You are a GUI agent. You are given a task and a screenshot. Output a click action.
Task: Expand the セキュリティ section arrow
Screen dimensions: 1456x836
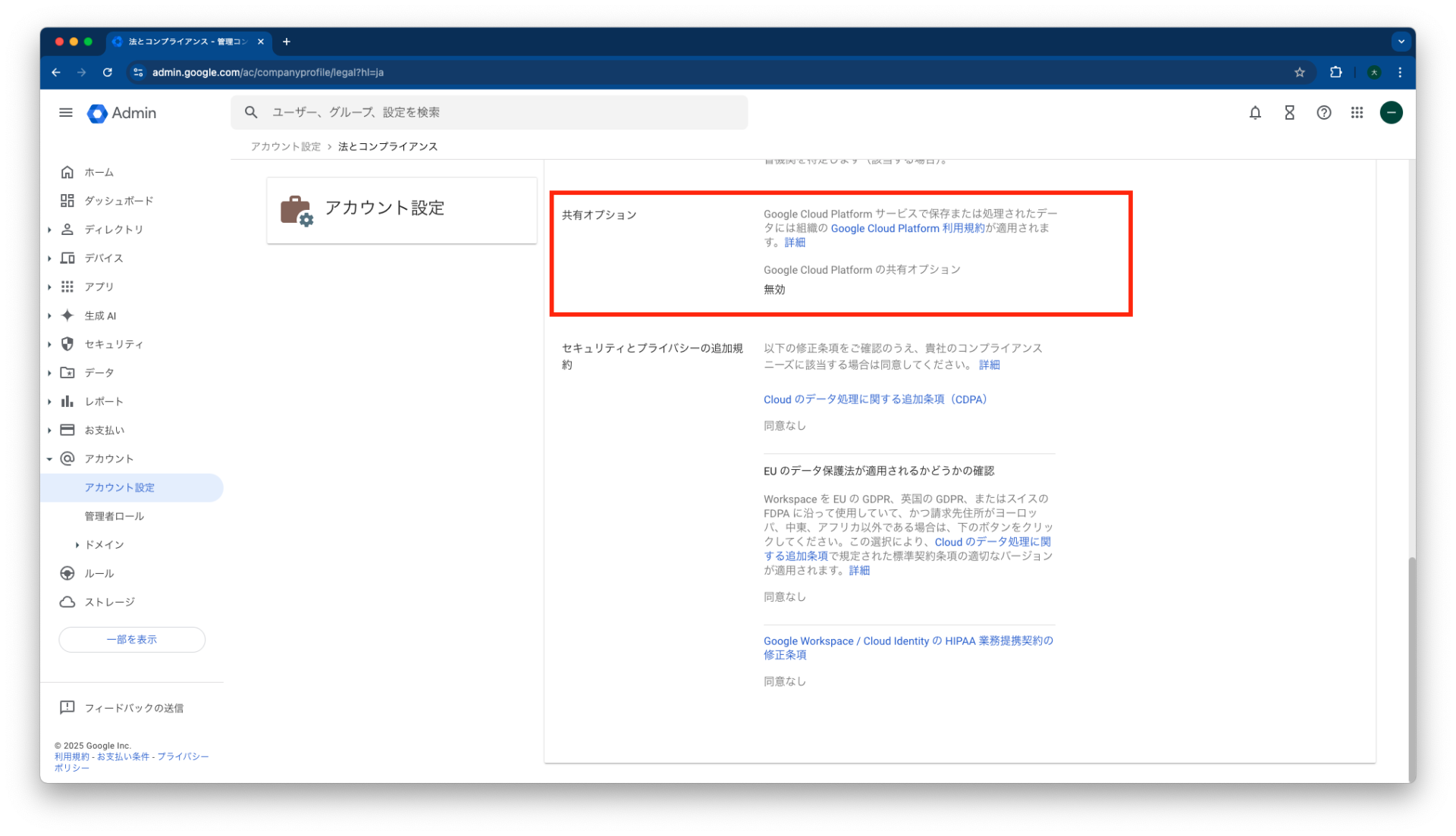pyautogui.click(x=49, y=344)
